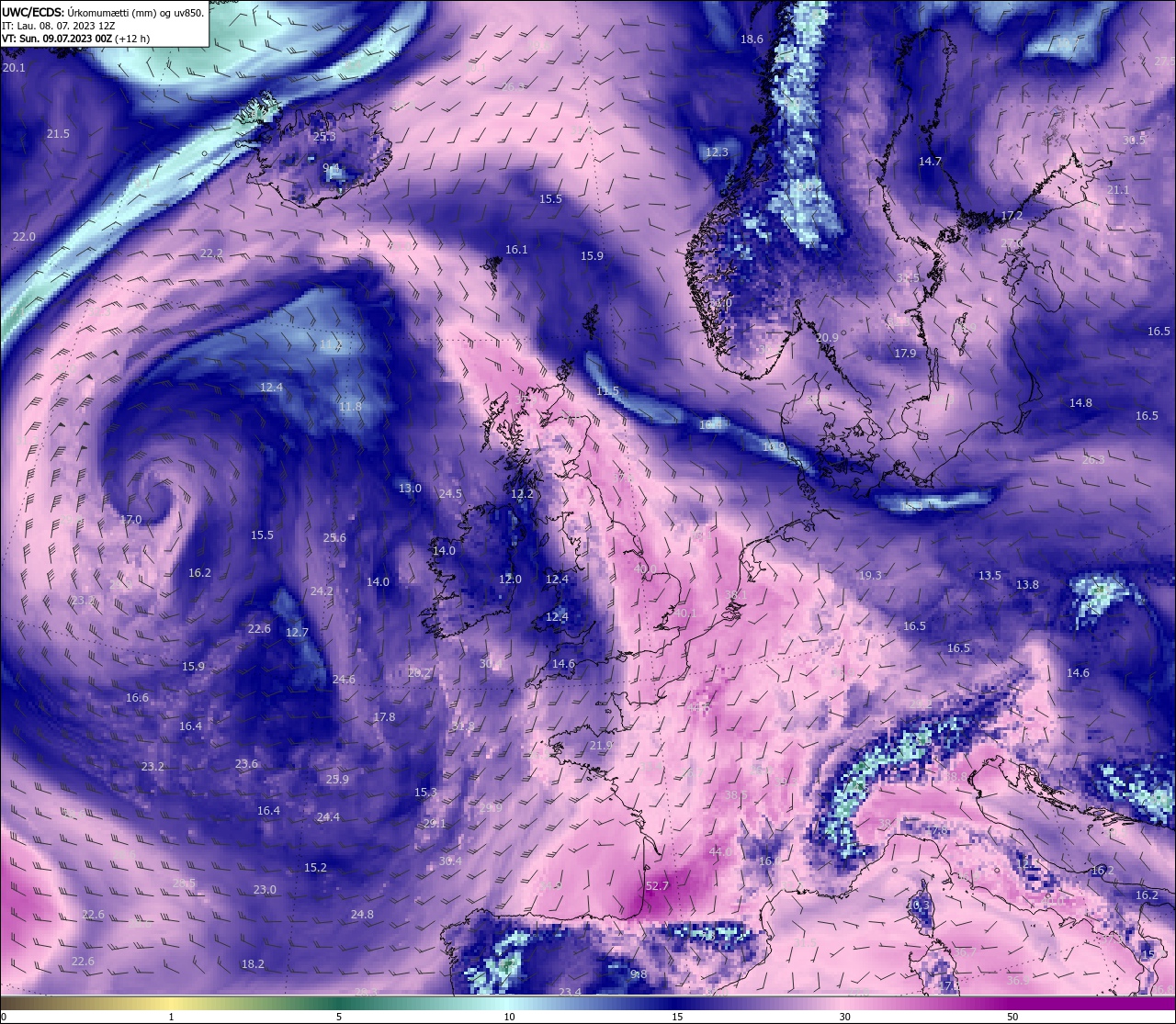Viewport: 1176px width, 1024px height.
Task: Click the 13.0 value west of Scotland
Action: coord(410,489)
